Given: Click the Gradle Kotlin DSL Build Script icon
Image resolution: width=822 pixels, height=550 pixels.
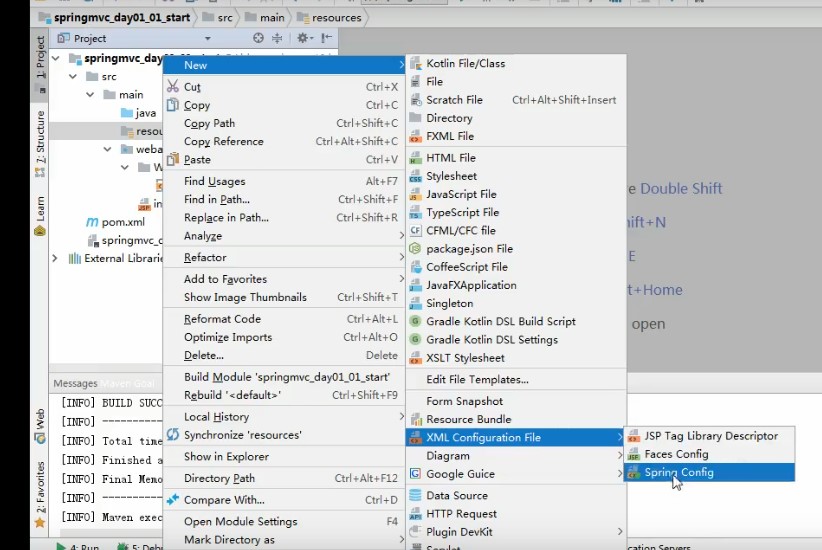Looking at the screenshot, I should coord(415,321).
